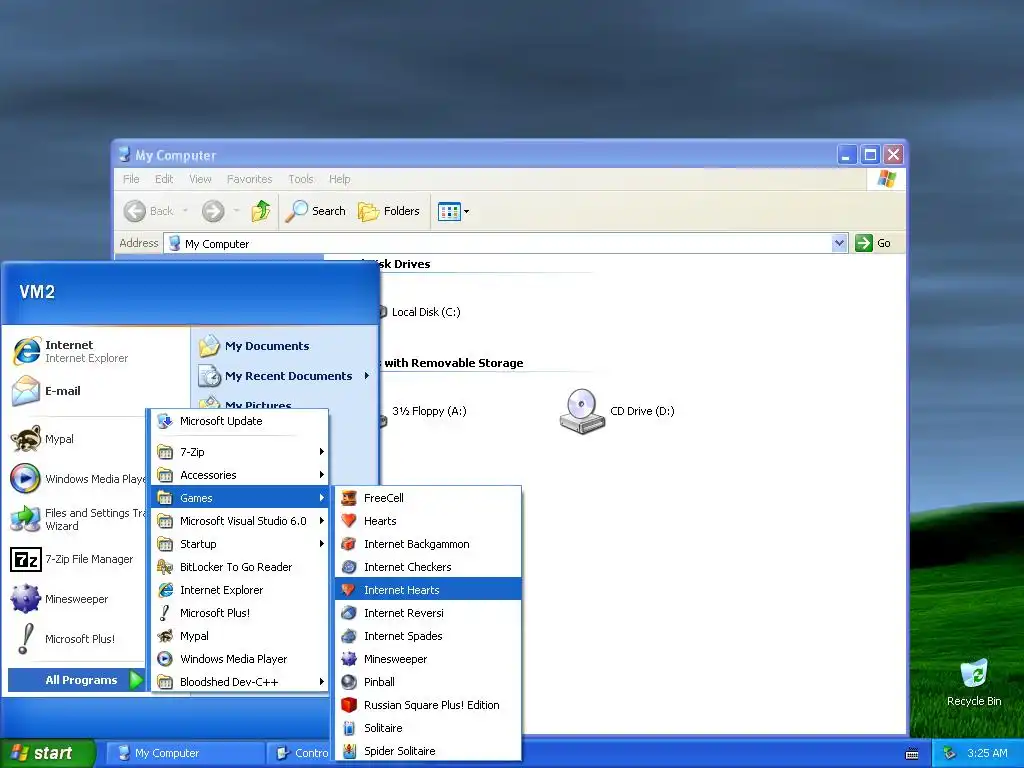Open Hearts game entry
Viewport: 1024px width, 768px height.
[x=428, y=520]
